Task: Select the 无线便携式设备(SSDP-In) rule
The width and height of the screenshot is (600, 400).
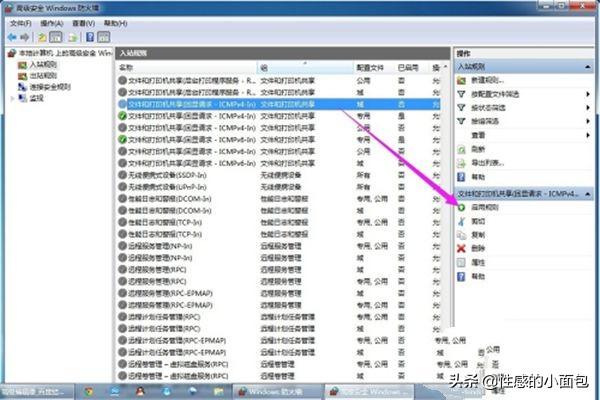Action: click(279, 175)
